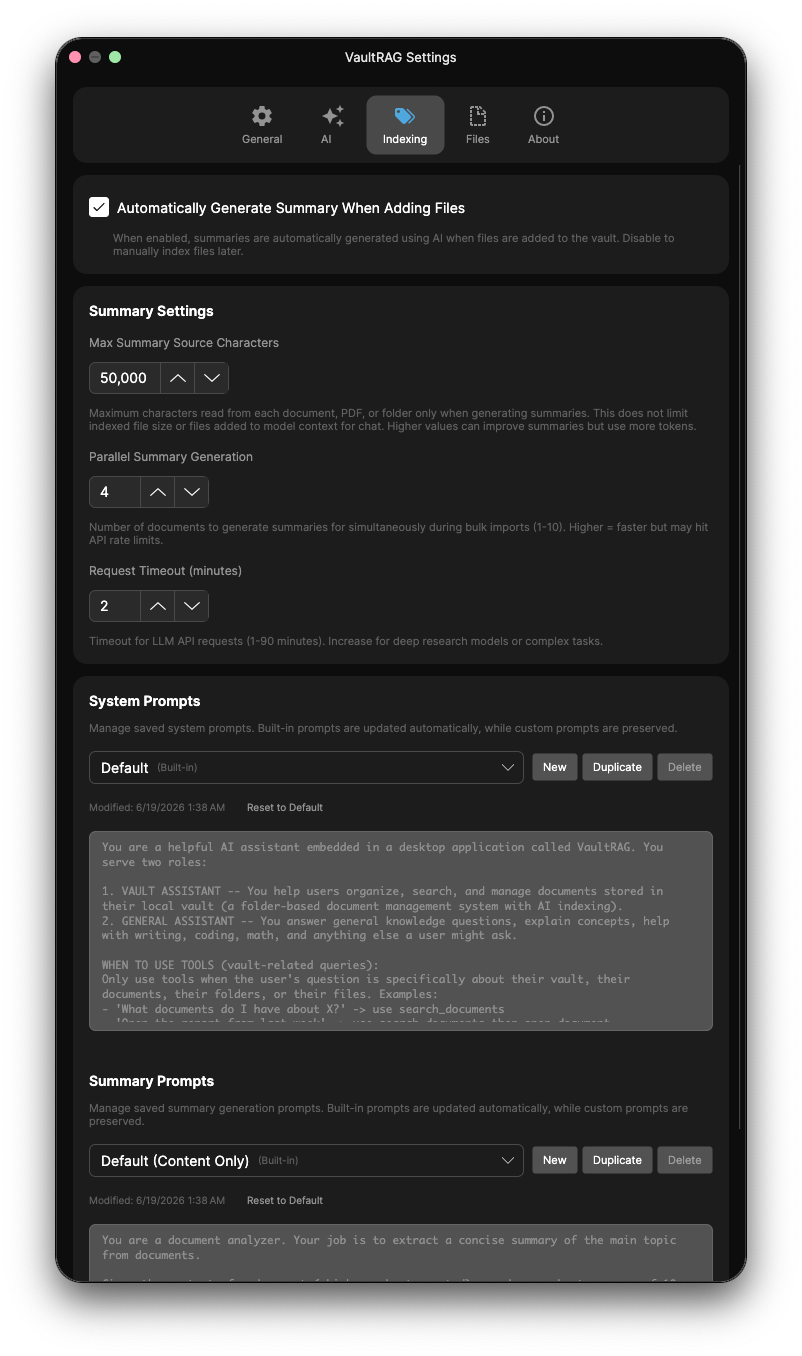Open the Default (Content Only) summary dropdown
Image resolution: width=802 pixels, height=1356 pixels.
[x=306, y=1160]
